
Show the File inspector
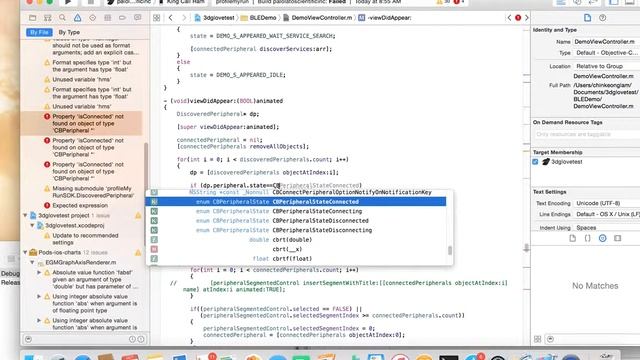click(x=587, y=18)
